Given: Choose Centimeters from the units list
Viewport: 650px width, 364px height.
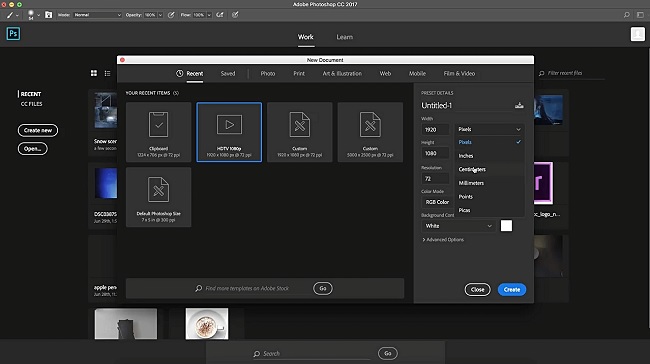Looking at the screenshot, I should click(x=489, y=169).
